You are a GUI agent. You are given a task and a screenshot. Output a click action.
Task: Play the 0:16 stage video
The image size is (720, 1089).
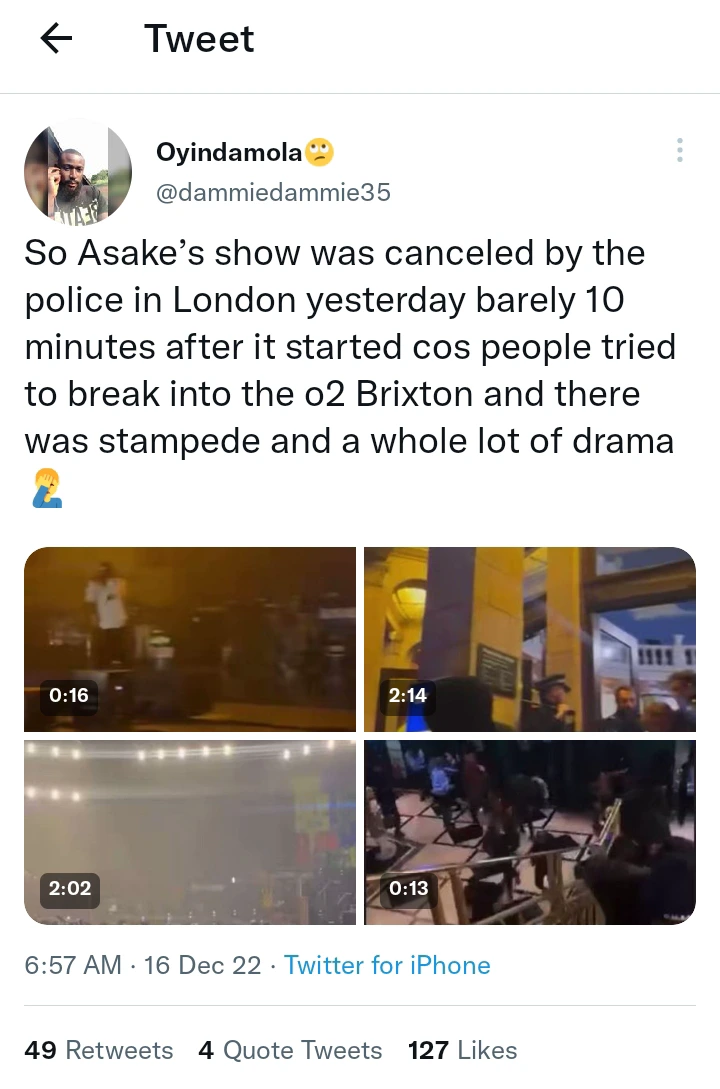pyautogui.click(x=190, y=639)
